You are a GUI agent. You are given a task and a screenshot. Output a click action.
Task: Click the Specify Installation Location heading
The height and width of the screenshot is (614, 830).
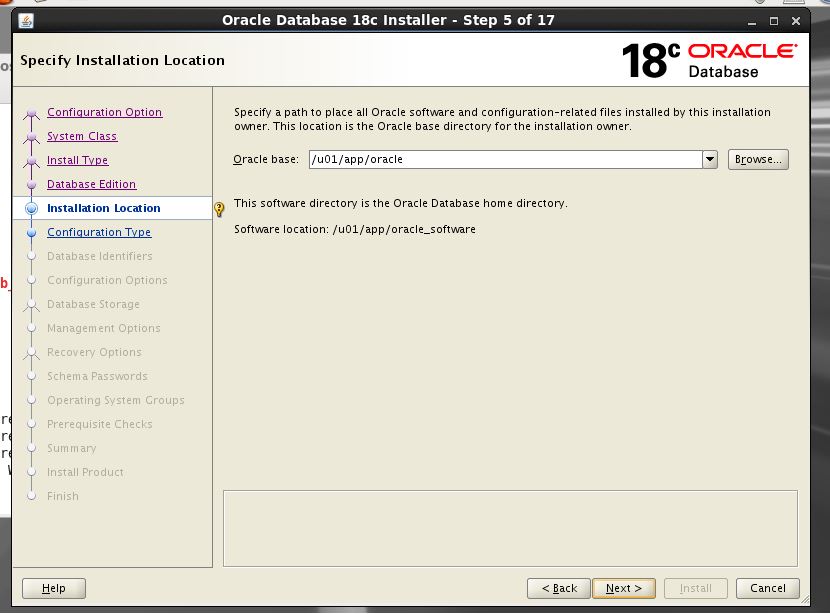[x=122, y=60]
